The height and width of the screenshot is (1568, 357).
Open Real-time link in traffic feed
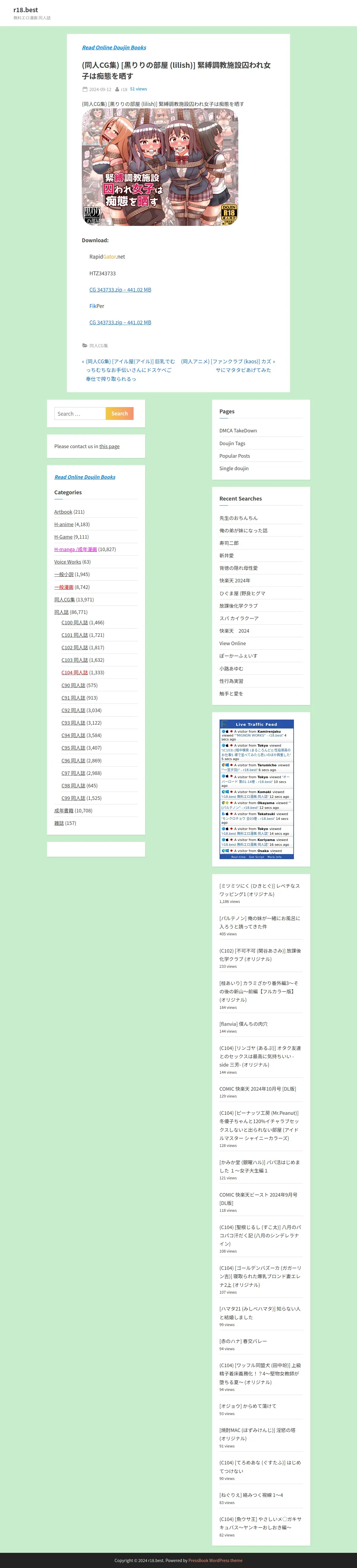pyautogui.click(x=238, y=857)
